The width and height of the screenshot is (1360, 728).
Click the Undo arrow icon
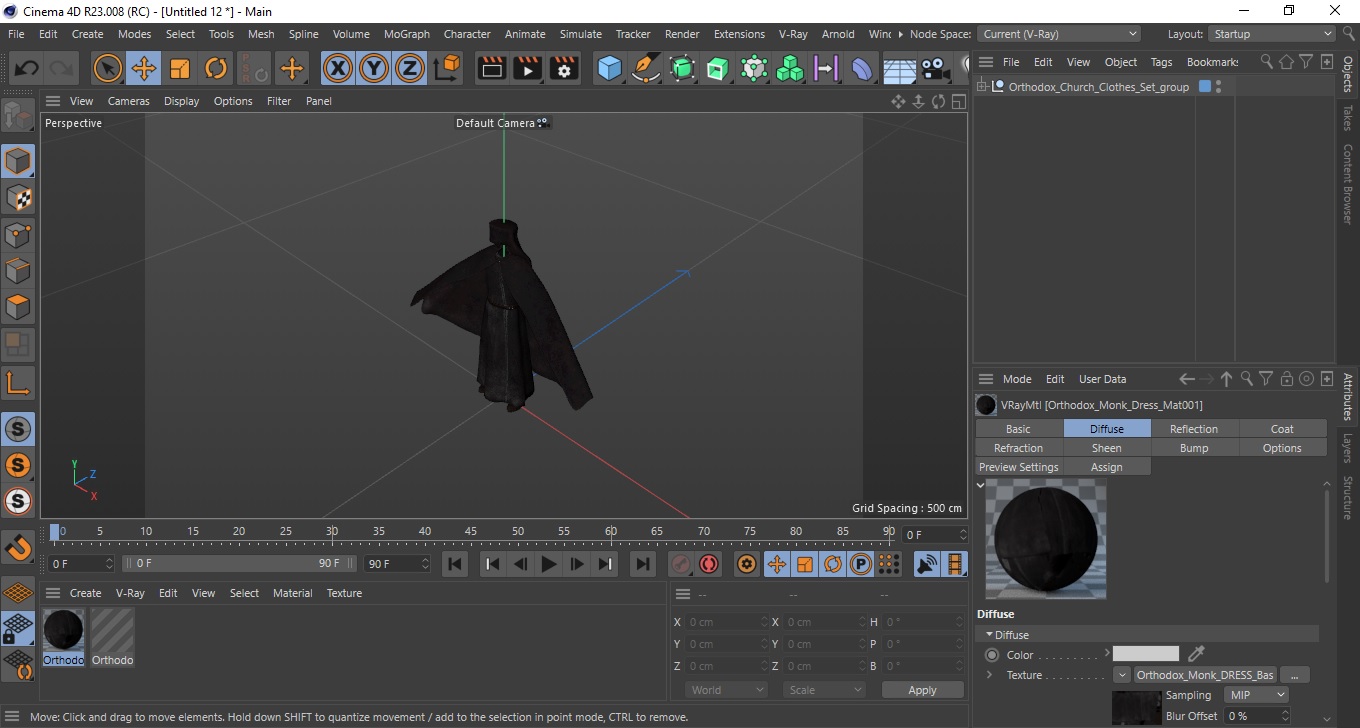[27, 69]
